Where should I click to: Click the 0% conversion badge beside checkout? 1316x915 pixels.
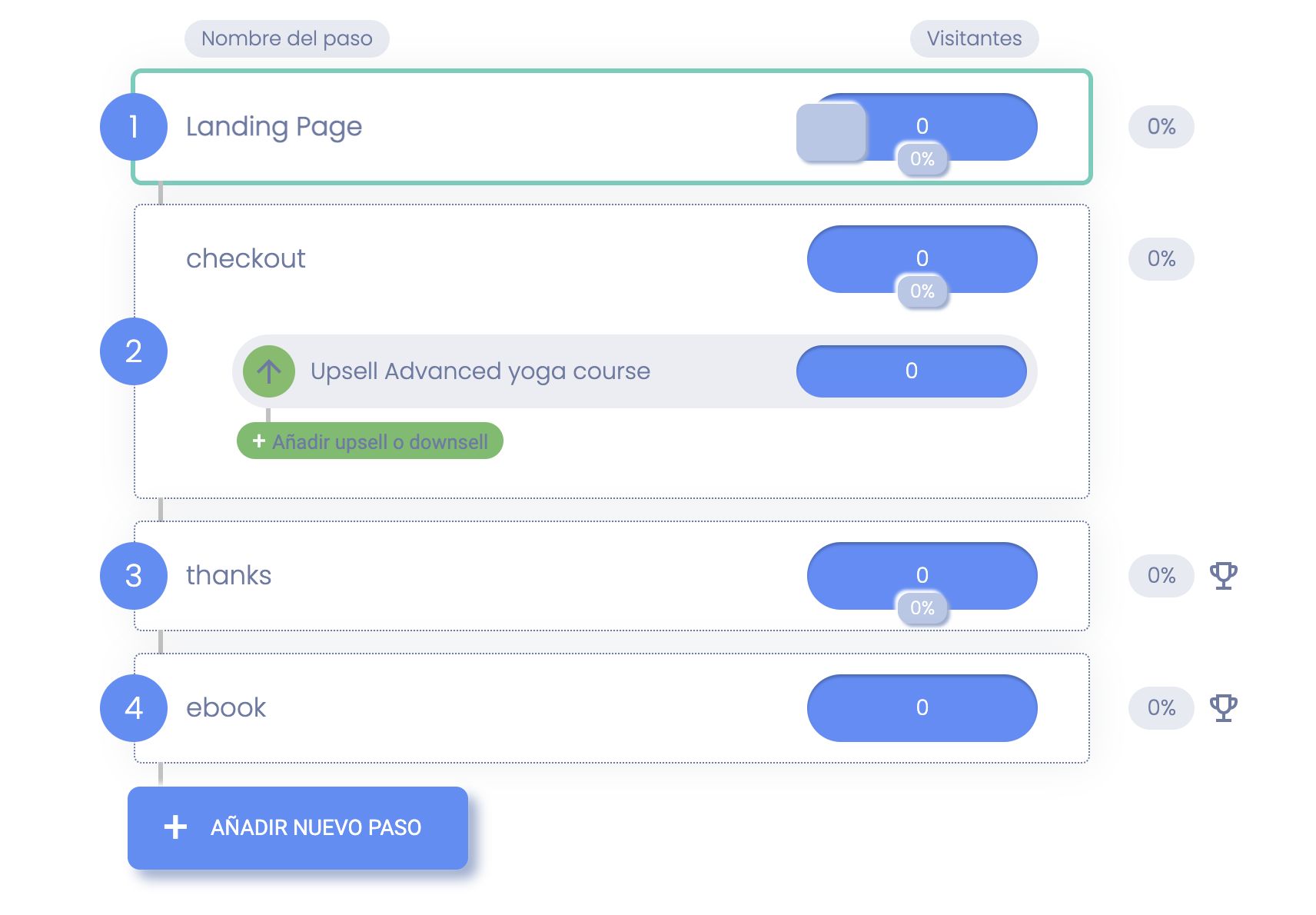(1161, 259)
